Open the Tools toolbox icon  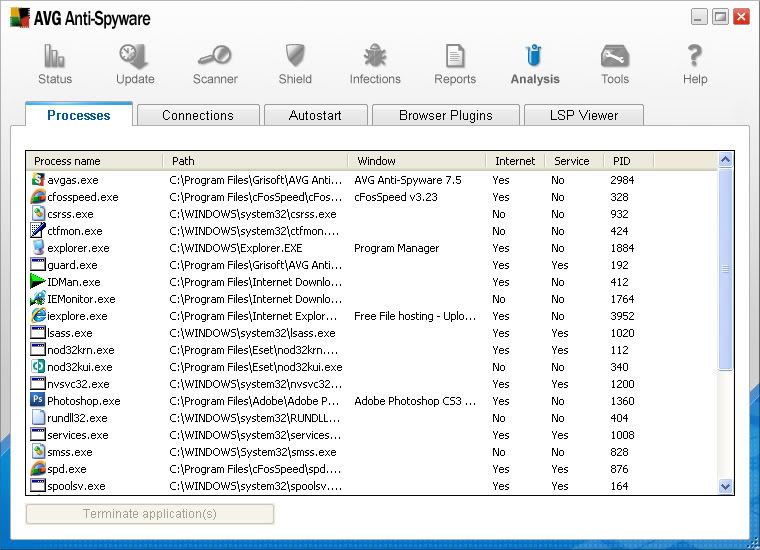(615, 56)
